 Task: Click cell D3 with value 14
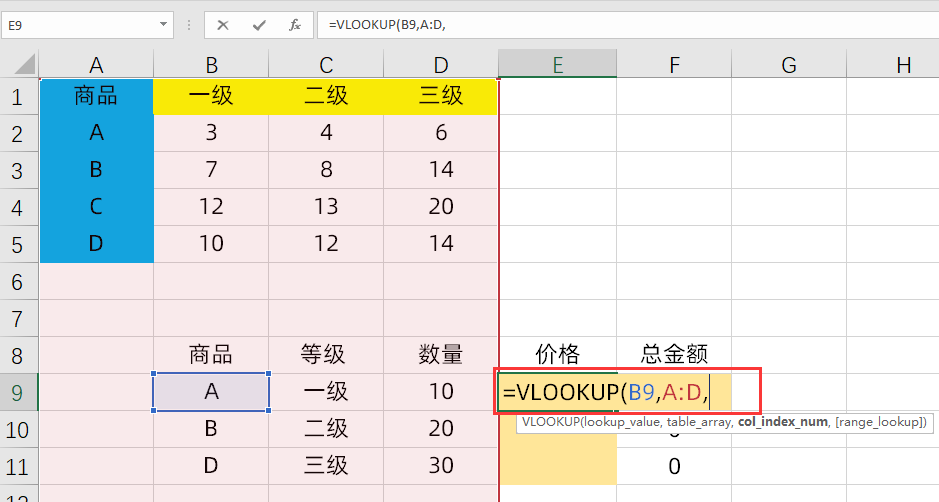click(x=441, y=170)
